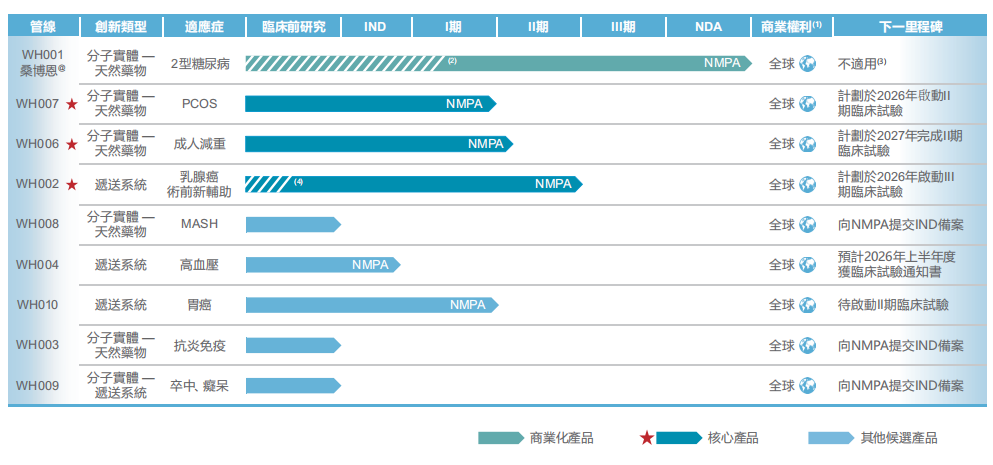The image size is (993, 465).
Task: Click the 管線 column header
Action: [x=43, y=27]
